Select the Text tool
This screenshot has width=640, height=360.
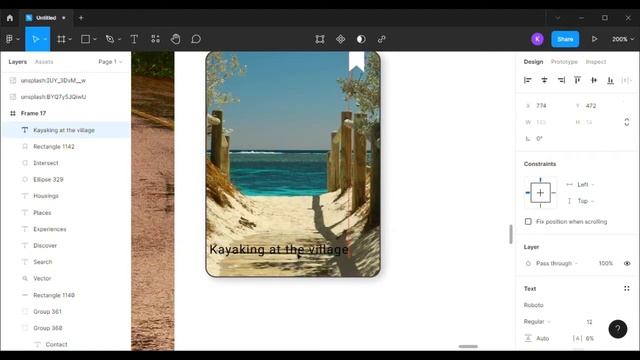[x=134, y=39]
